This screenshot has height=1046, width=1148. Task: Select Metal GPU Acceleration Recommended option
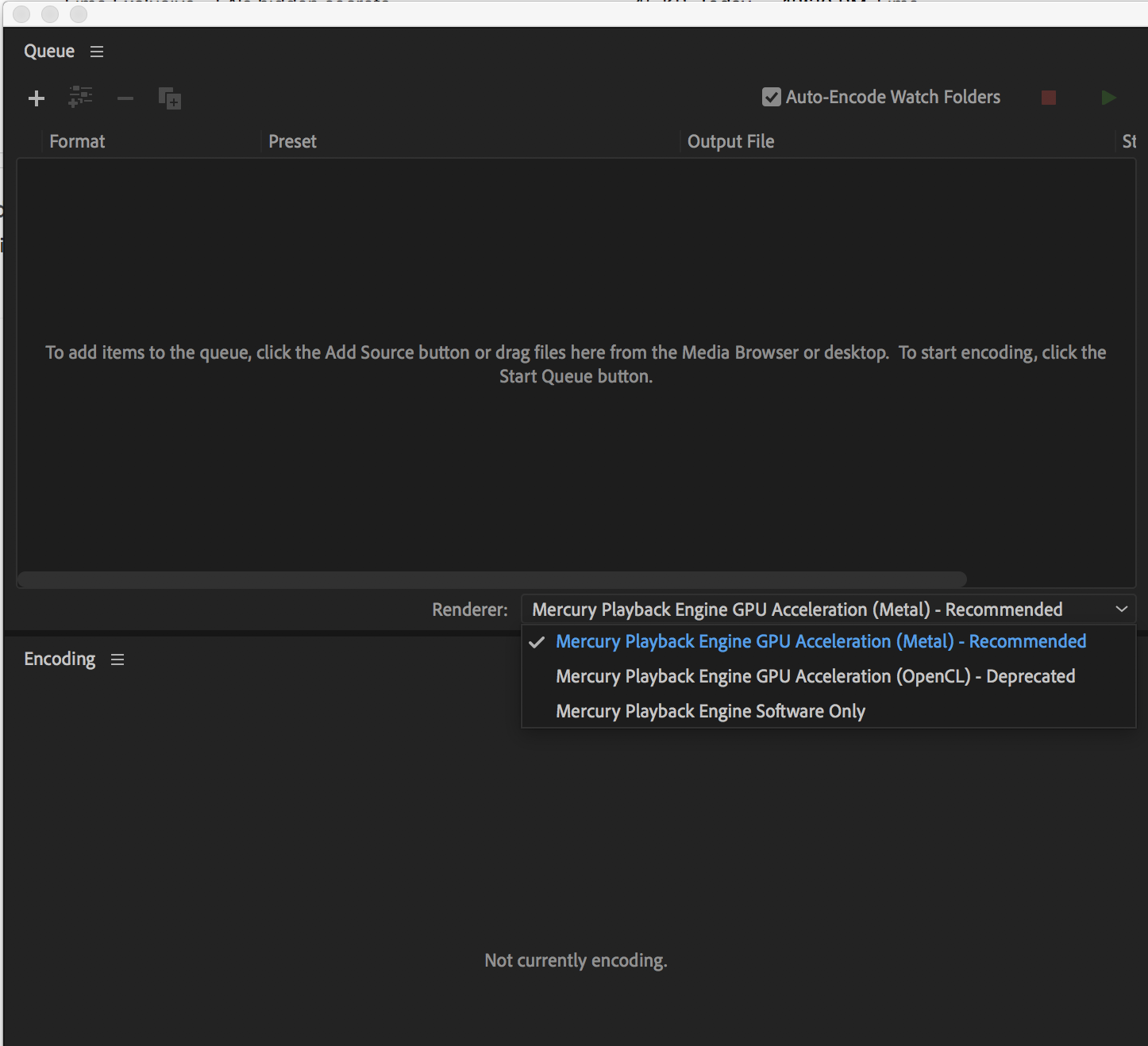[820, 641]
